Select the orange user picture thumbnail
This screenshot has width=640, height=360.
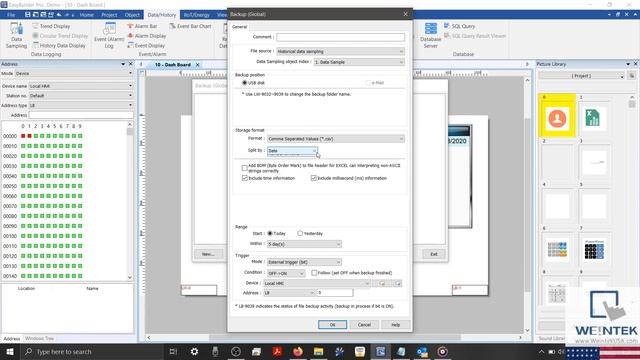[x=557, y=118]
